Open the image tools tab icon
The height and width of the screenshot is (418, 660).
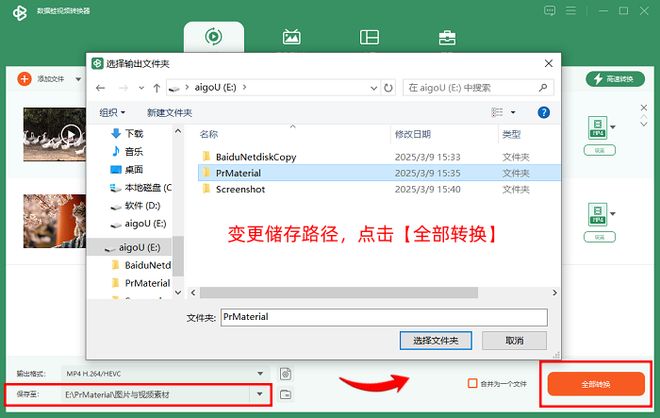click(291, 37)
